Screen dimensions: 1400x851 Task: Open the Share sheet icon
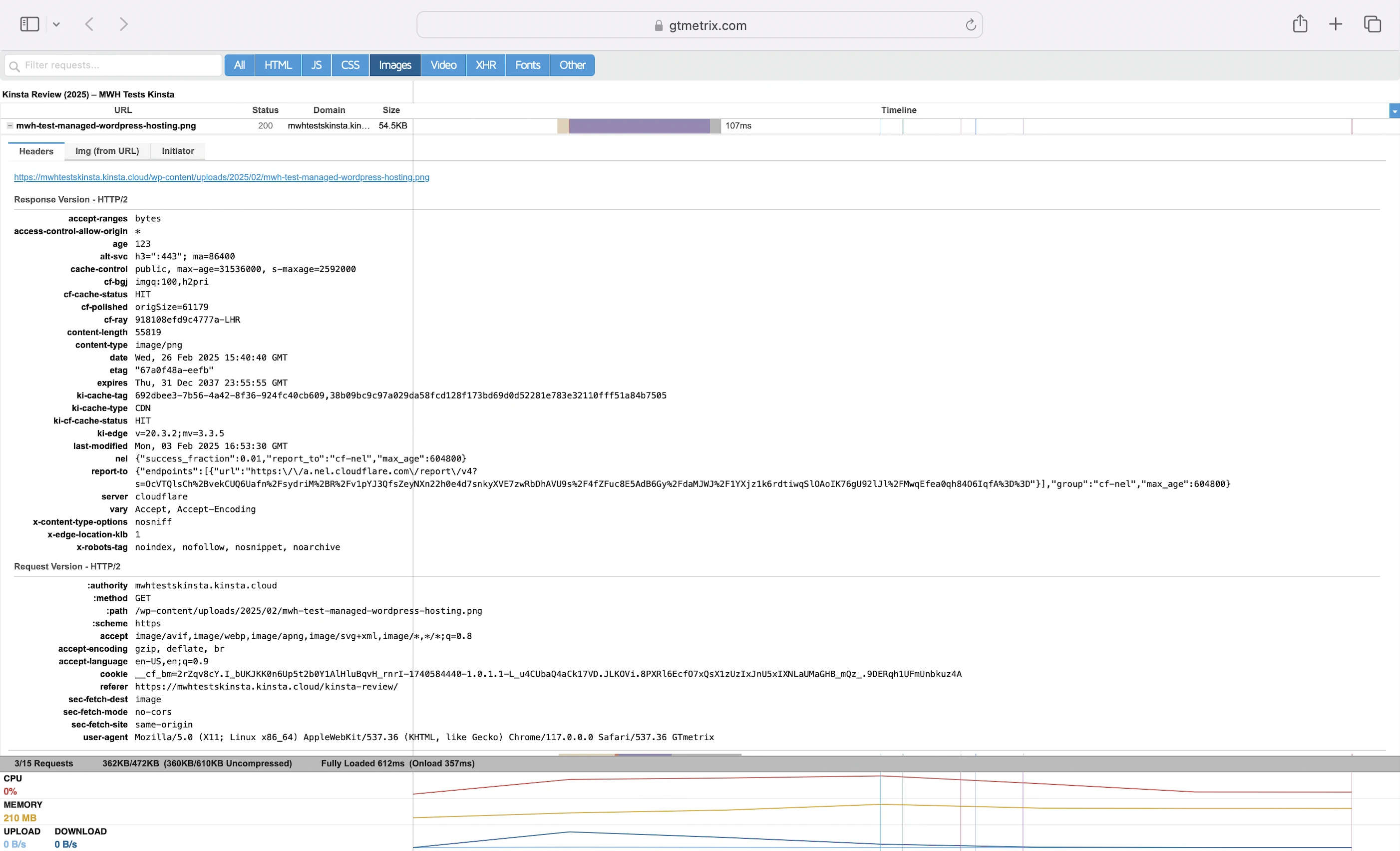tap(1300, 24)
